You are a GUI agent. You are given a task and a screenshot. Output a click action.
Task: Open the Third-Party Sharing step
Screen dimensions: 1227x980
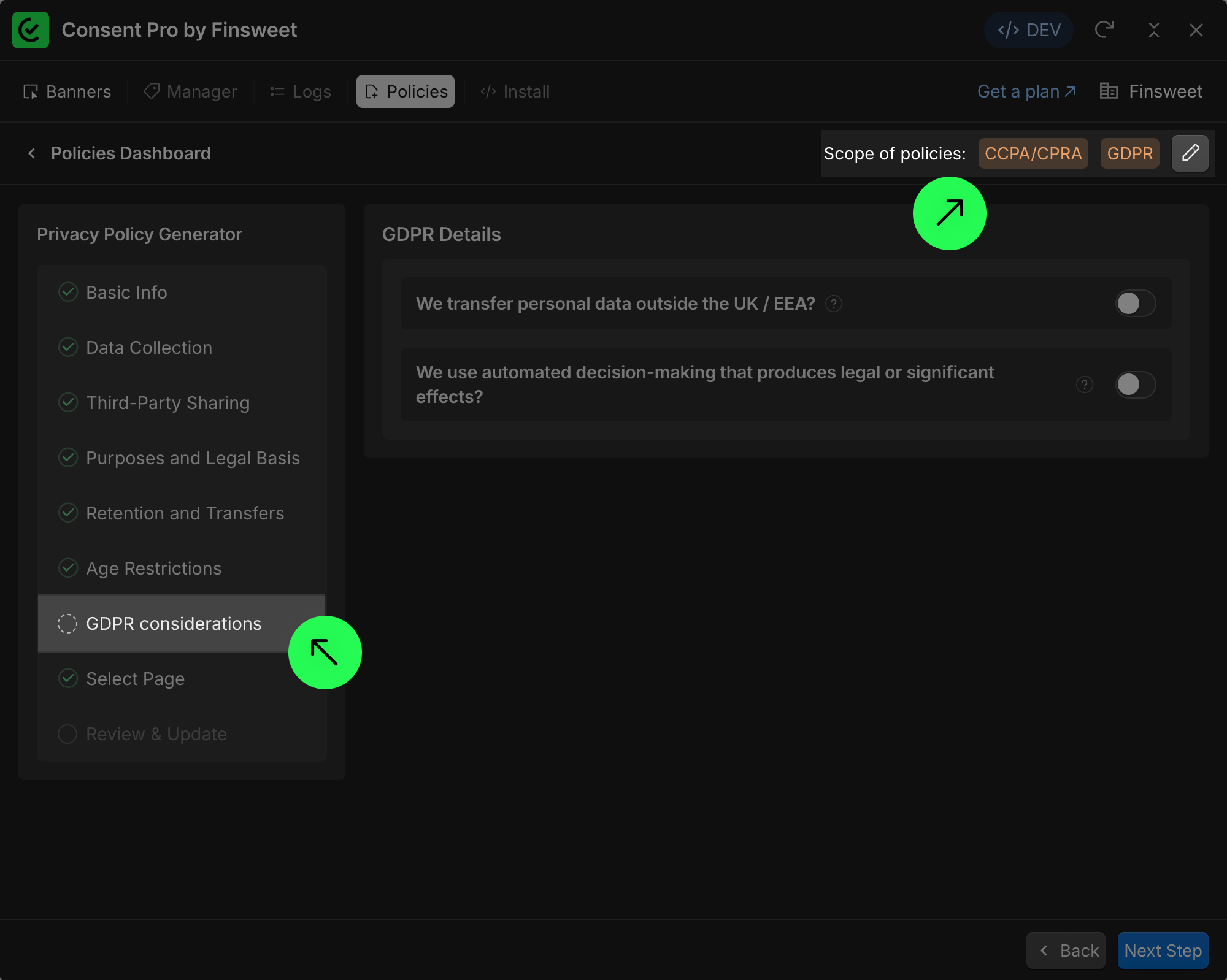[182, 403]
